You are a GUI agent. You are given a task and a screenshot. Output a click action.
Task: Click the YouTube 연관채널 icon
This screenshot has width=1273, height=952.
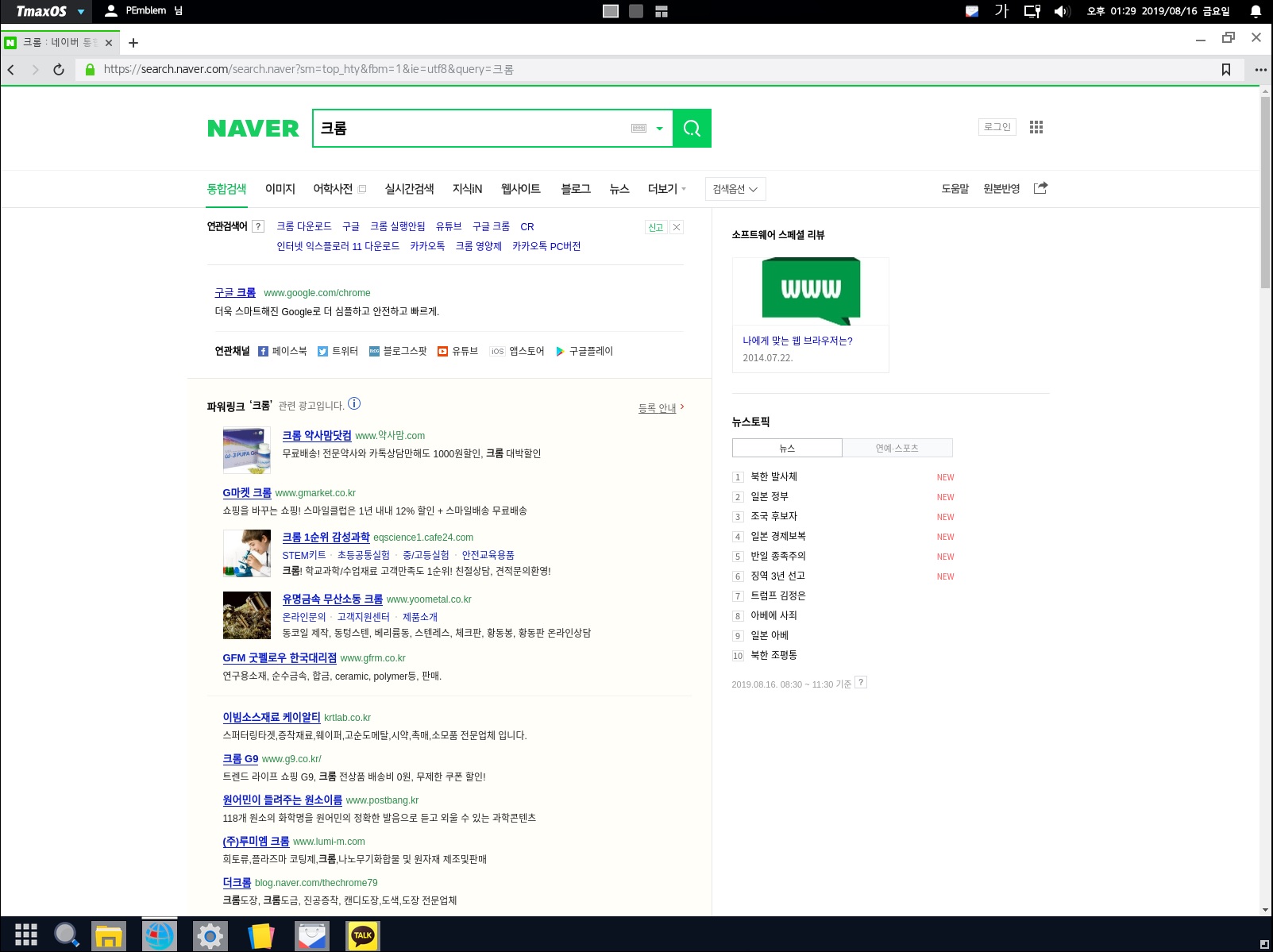tap(443, 351)
